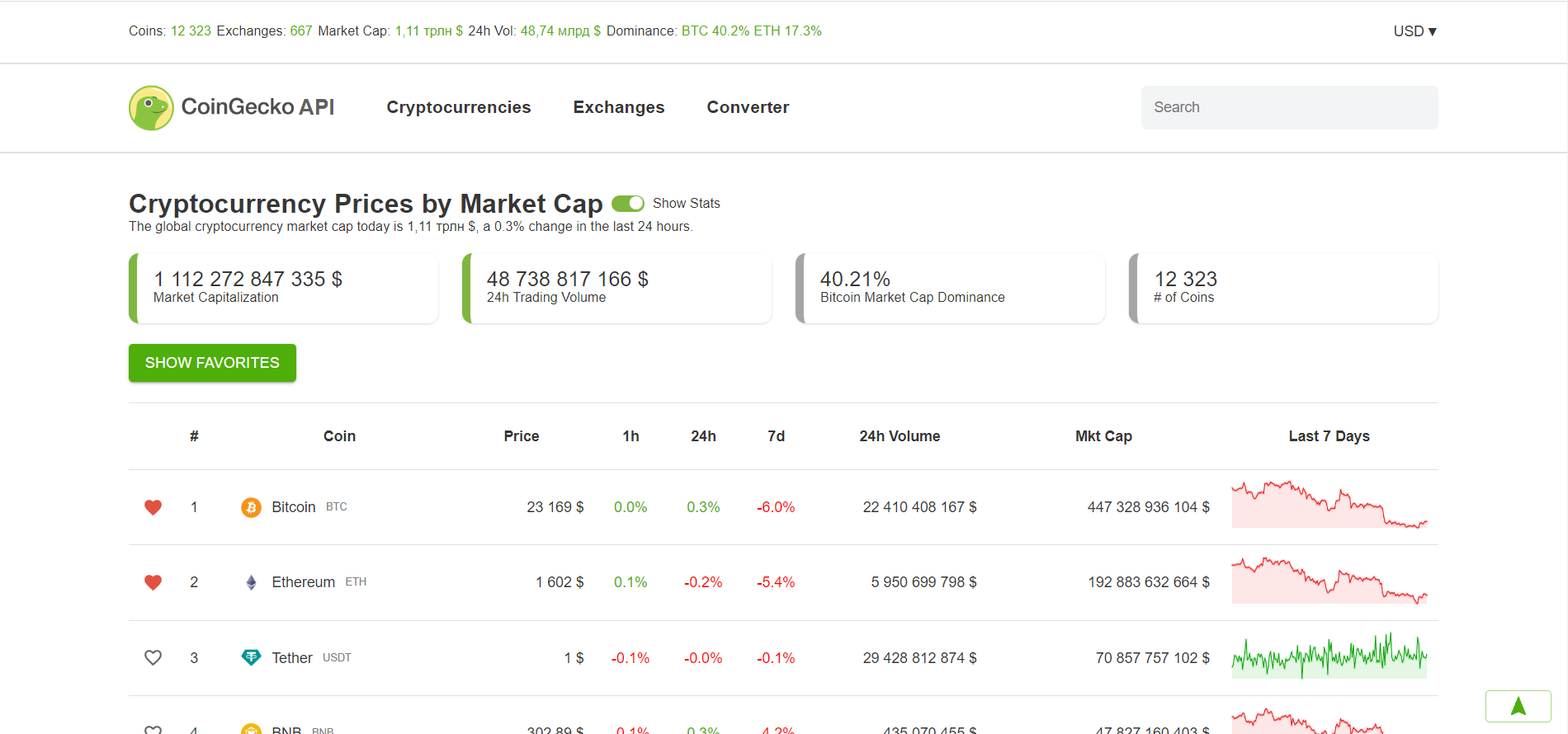The height and width of the screenshot is (734, 1568).
Task: Unfavorite Ethereum using its red heart
Action: pos(153,582)
